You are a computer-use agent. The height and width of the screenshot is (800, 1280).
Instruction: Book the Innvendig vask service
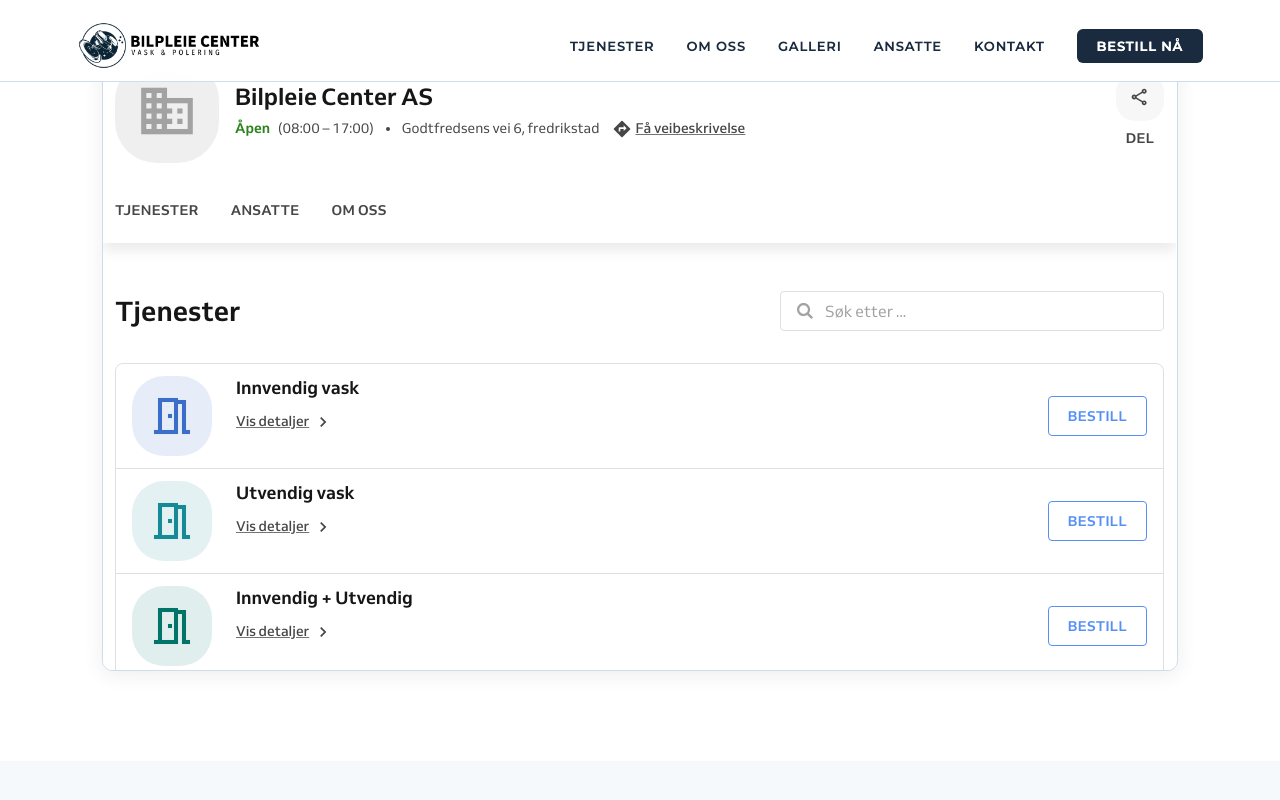(1097, 416)
